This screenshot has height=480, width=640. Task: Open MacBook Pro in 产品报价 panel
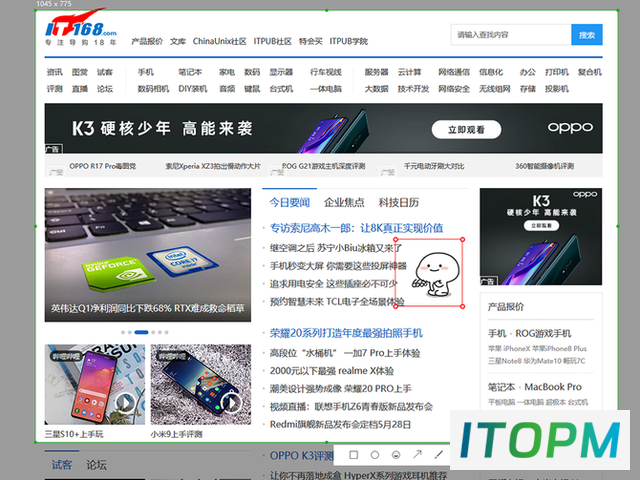553,387
